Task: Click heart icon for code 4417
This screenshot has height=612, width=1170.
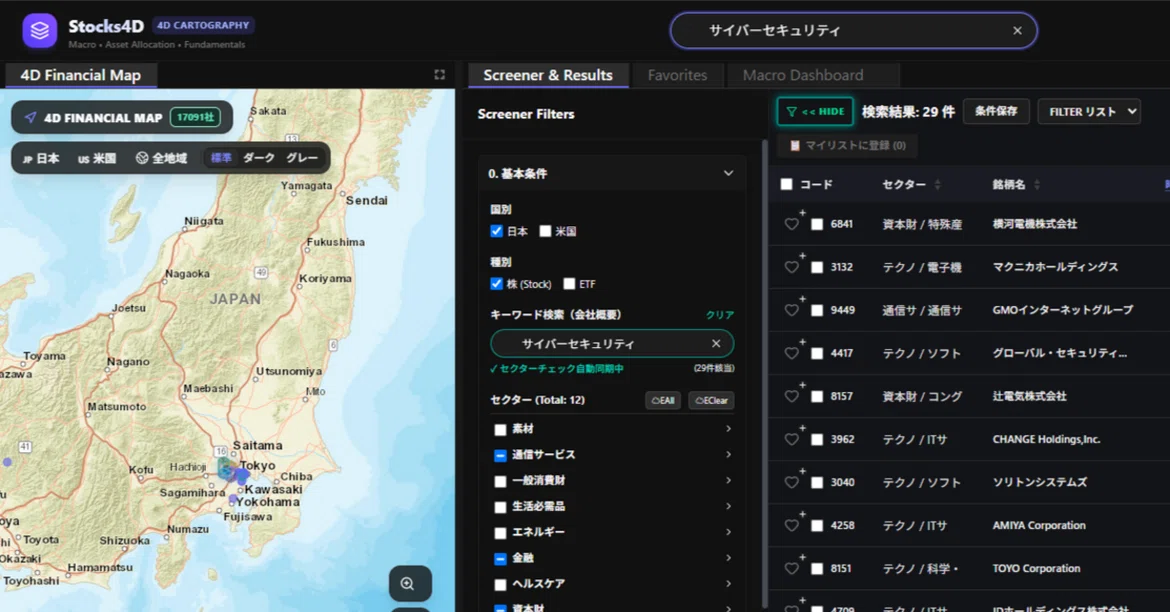Action: pos(792,353)
